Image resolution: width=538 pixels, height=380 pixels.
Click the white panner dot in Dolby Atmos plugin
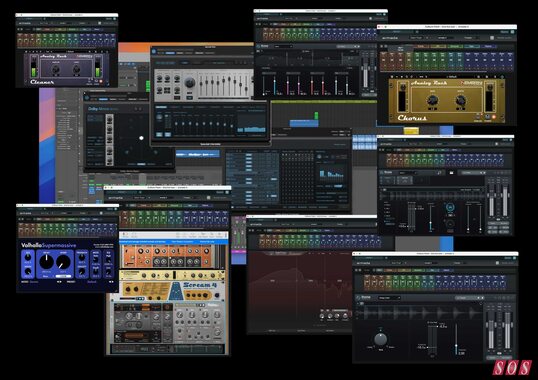pos(141,138)
